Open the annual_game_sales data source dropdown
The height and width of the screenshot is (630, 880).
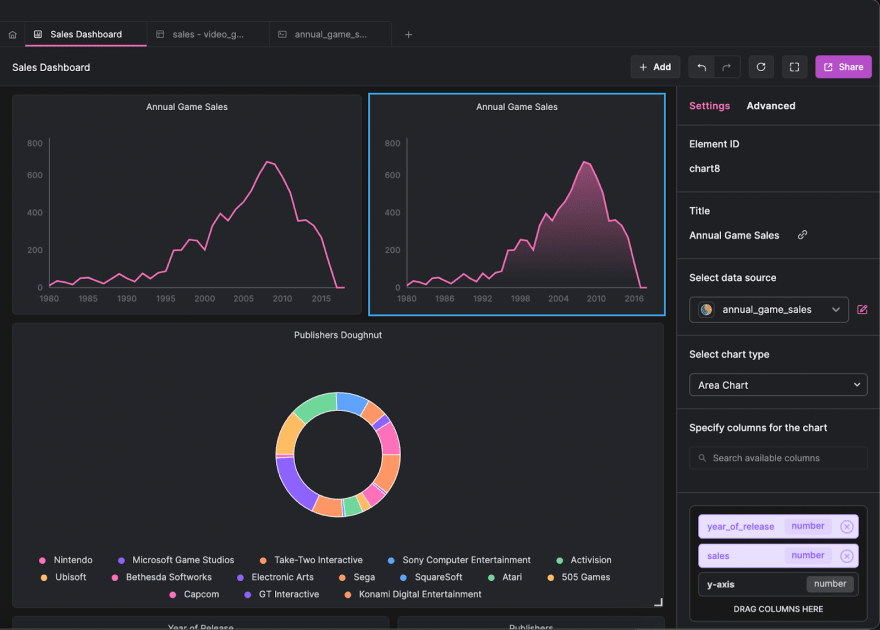pyautogui.click(x=768, y=310)
